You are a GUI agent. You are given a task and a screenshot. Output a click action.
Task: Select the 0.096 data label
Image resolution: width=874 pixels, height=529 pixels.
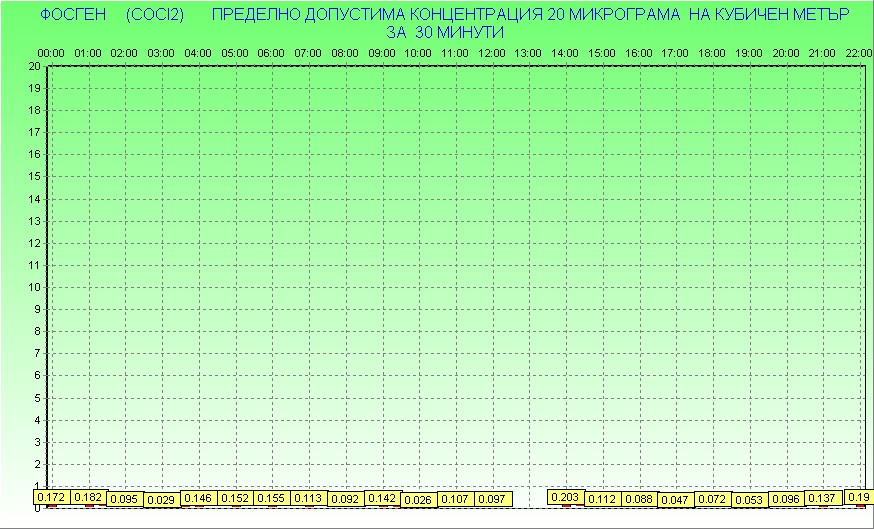786,499
